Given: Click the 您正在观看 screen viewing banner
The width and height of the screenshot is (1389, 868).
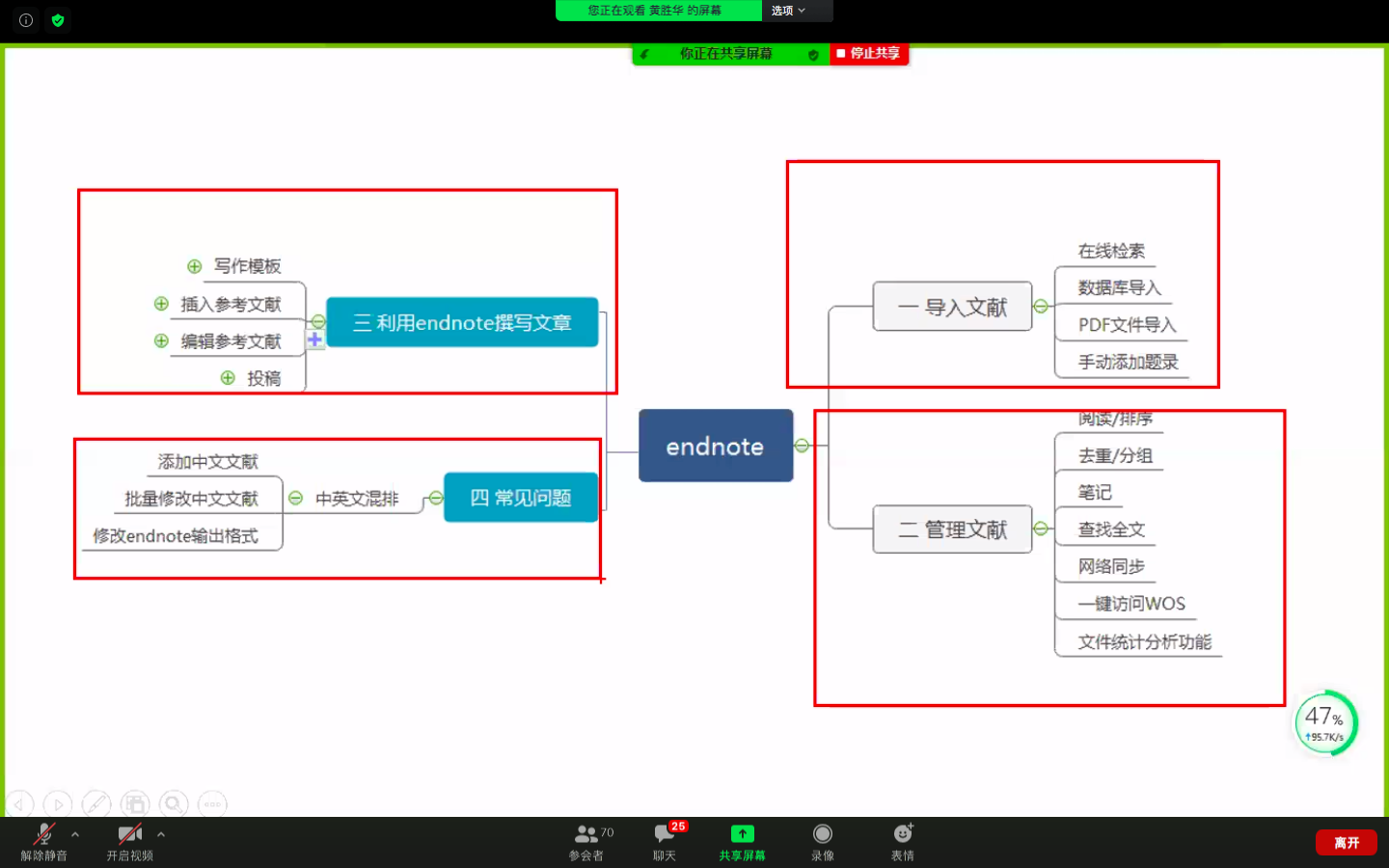Looking at the screenshot, I should pyautogui.click(x=659, y=11).
